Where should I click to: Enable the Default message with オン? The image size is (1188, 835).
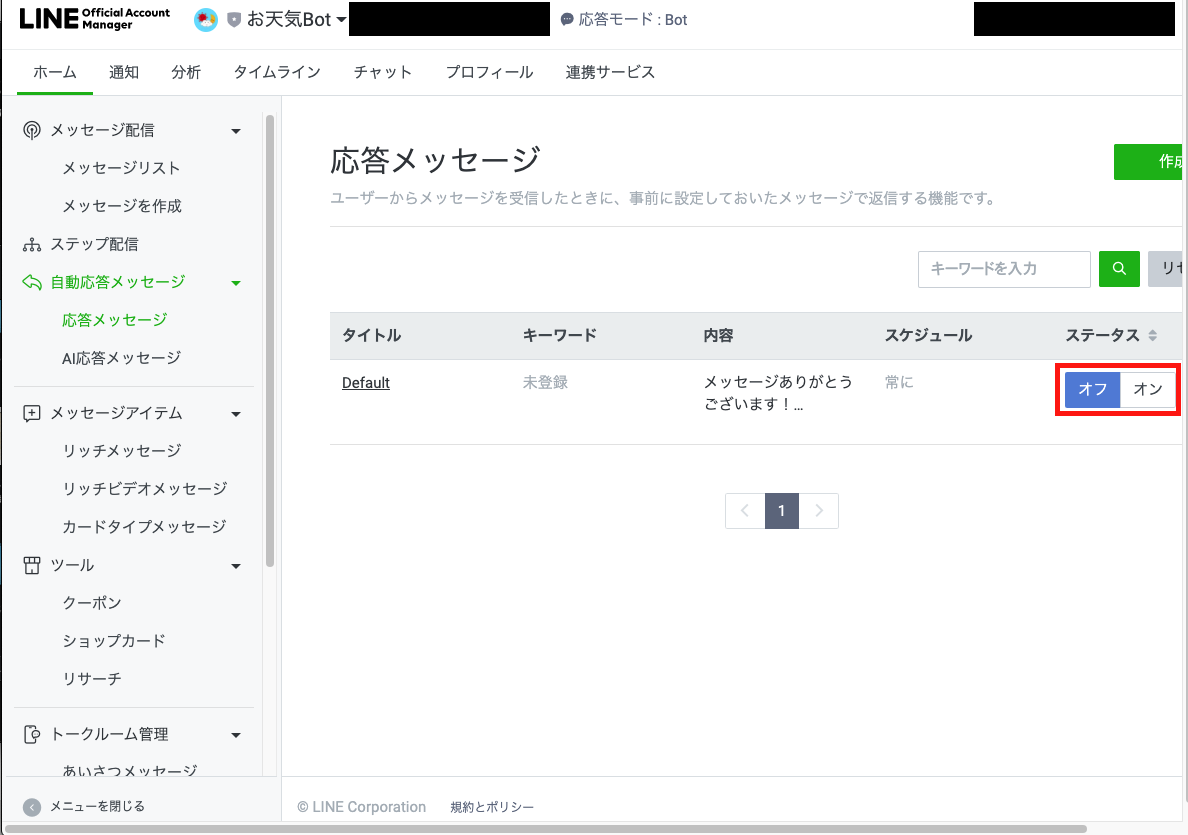click(x=1148, y=390)
